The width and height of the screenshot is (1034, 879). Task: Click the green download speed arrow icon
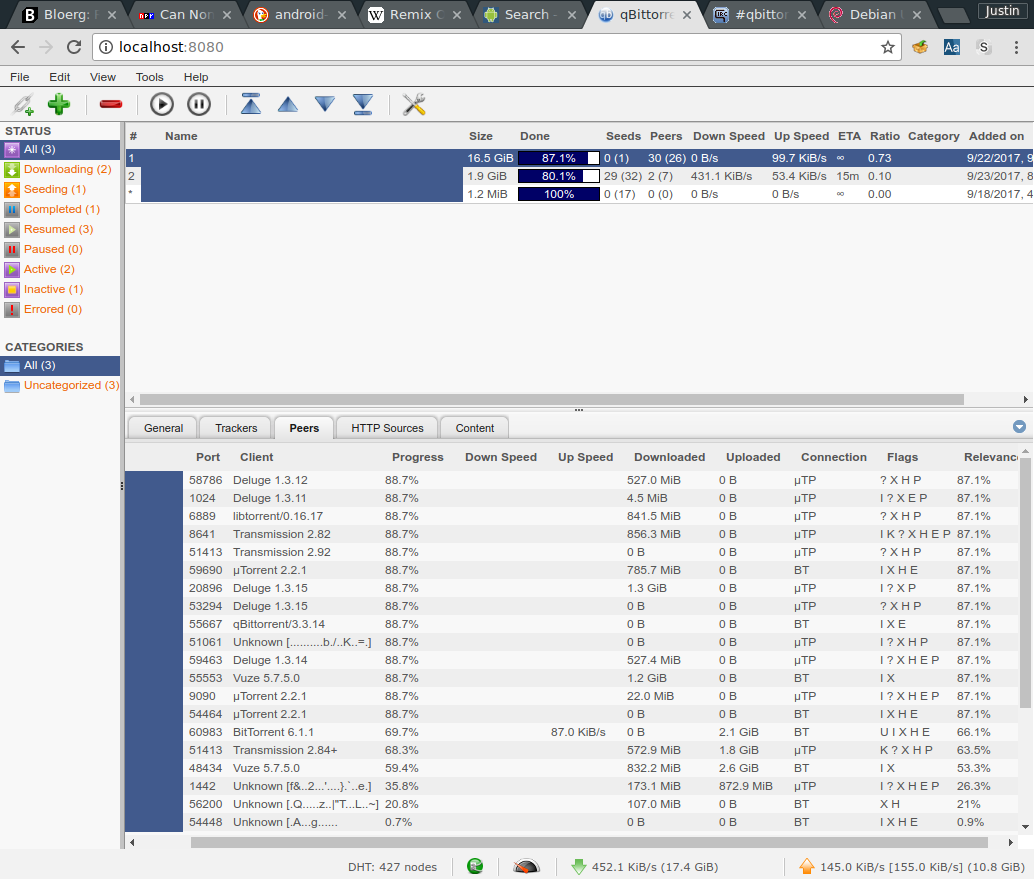578,866
